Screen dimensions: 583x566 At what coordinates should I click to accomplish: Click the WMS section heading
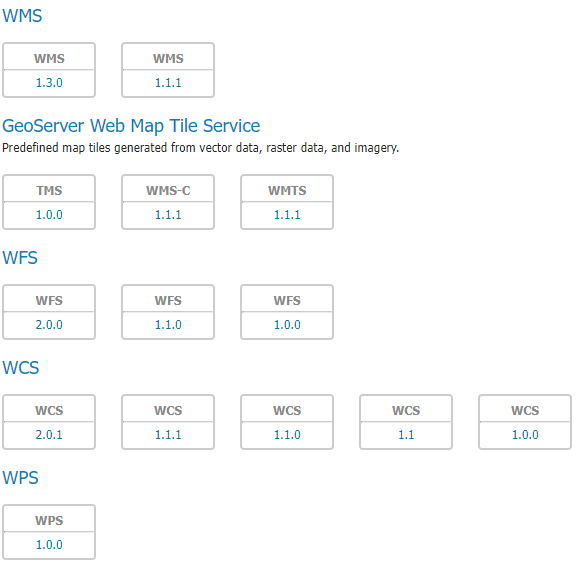click(22, 16)
